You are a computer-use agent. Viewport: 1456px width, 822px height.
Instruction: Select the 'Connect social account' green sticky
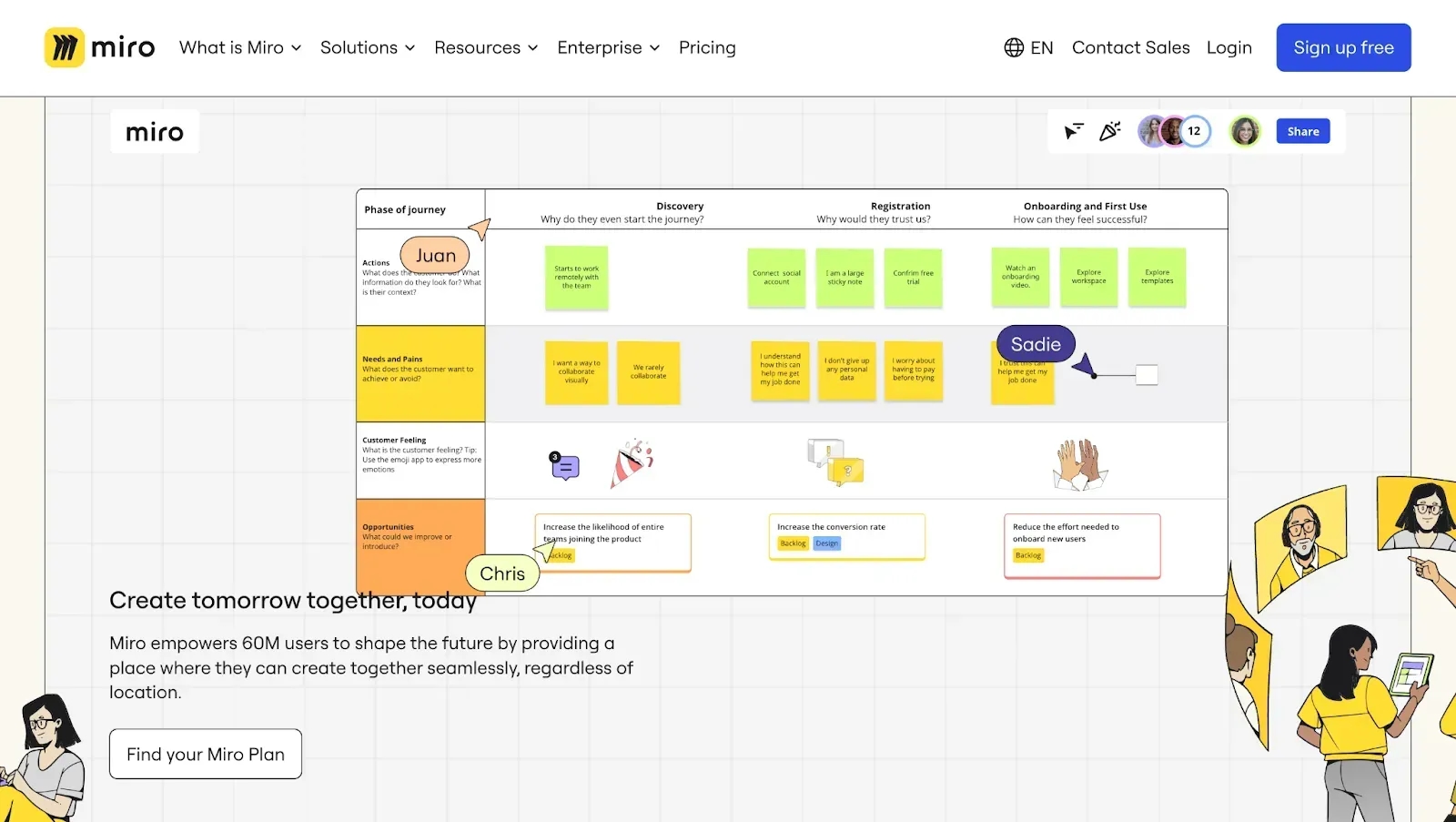point(776,278)
